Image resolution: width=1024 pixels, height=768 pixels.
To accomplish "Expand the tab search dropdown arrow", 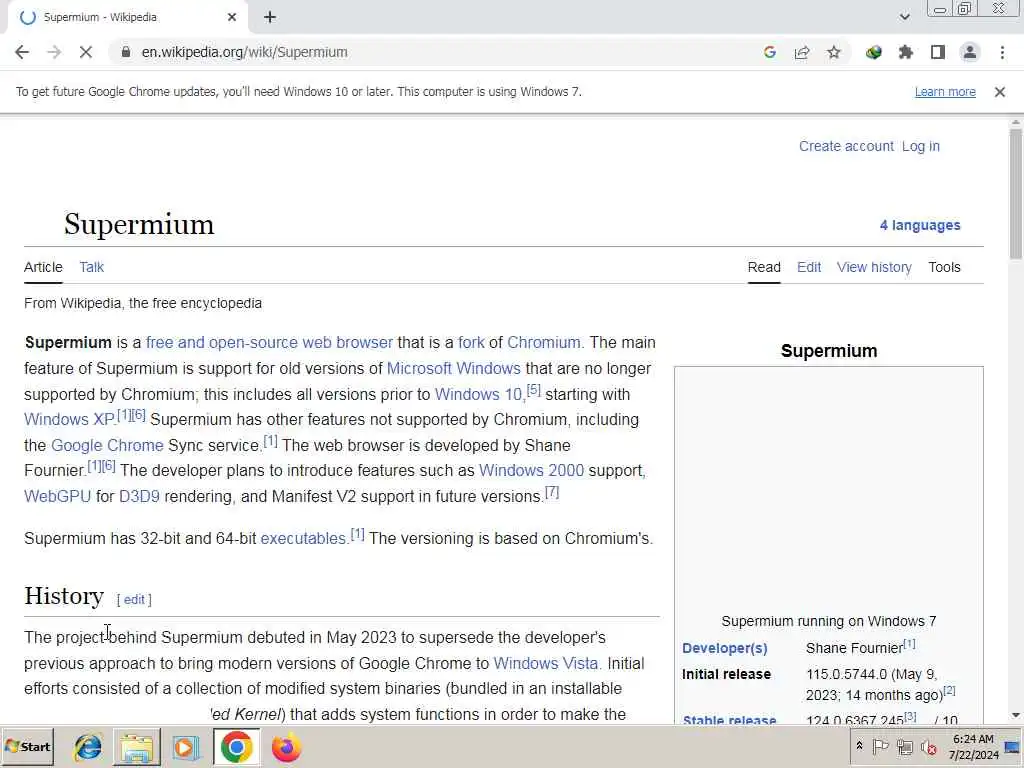I will (x=904, y=17).
